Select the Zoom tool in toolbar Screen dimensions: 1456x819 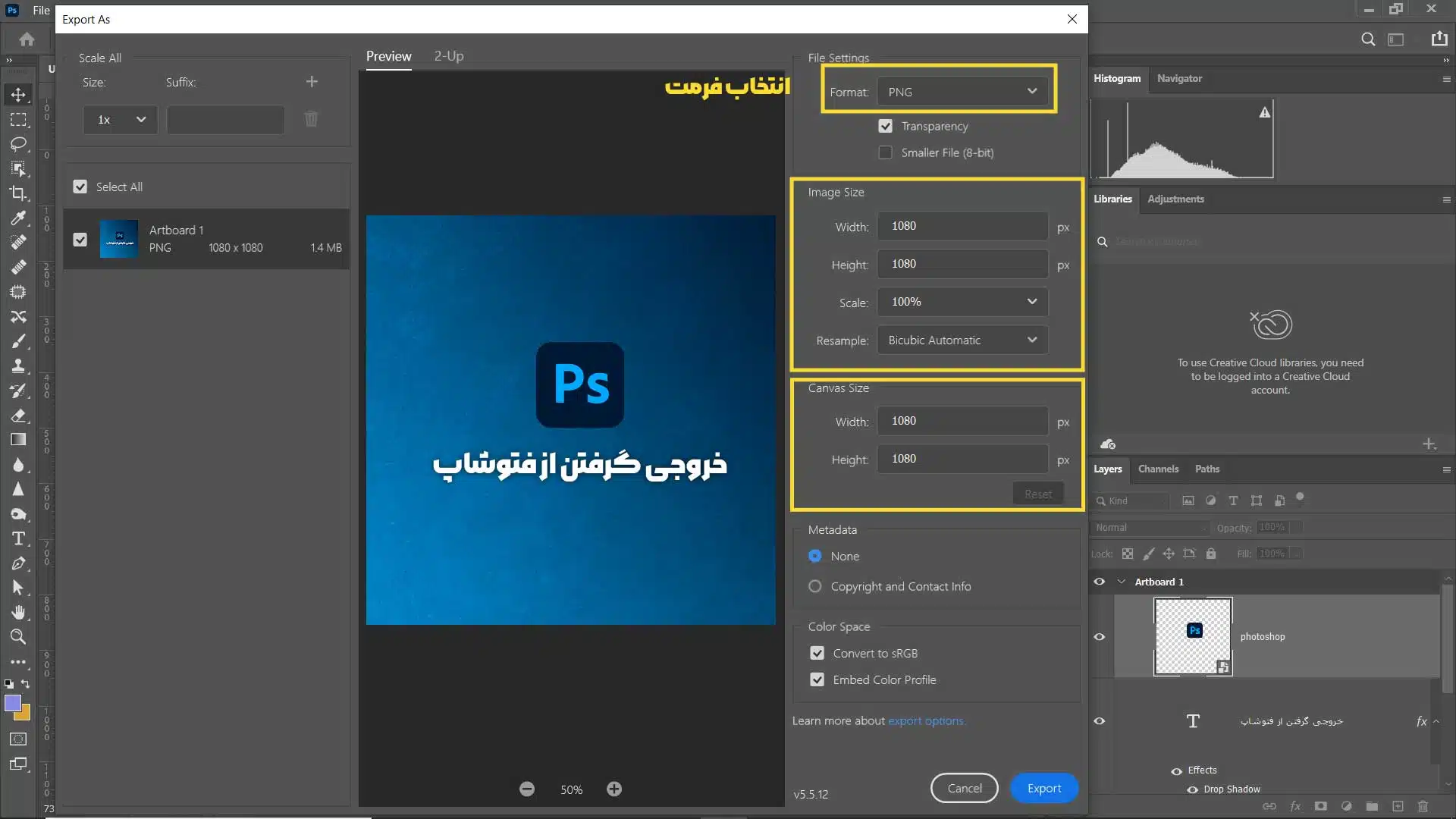[18, 636]
